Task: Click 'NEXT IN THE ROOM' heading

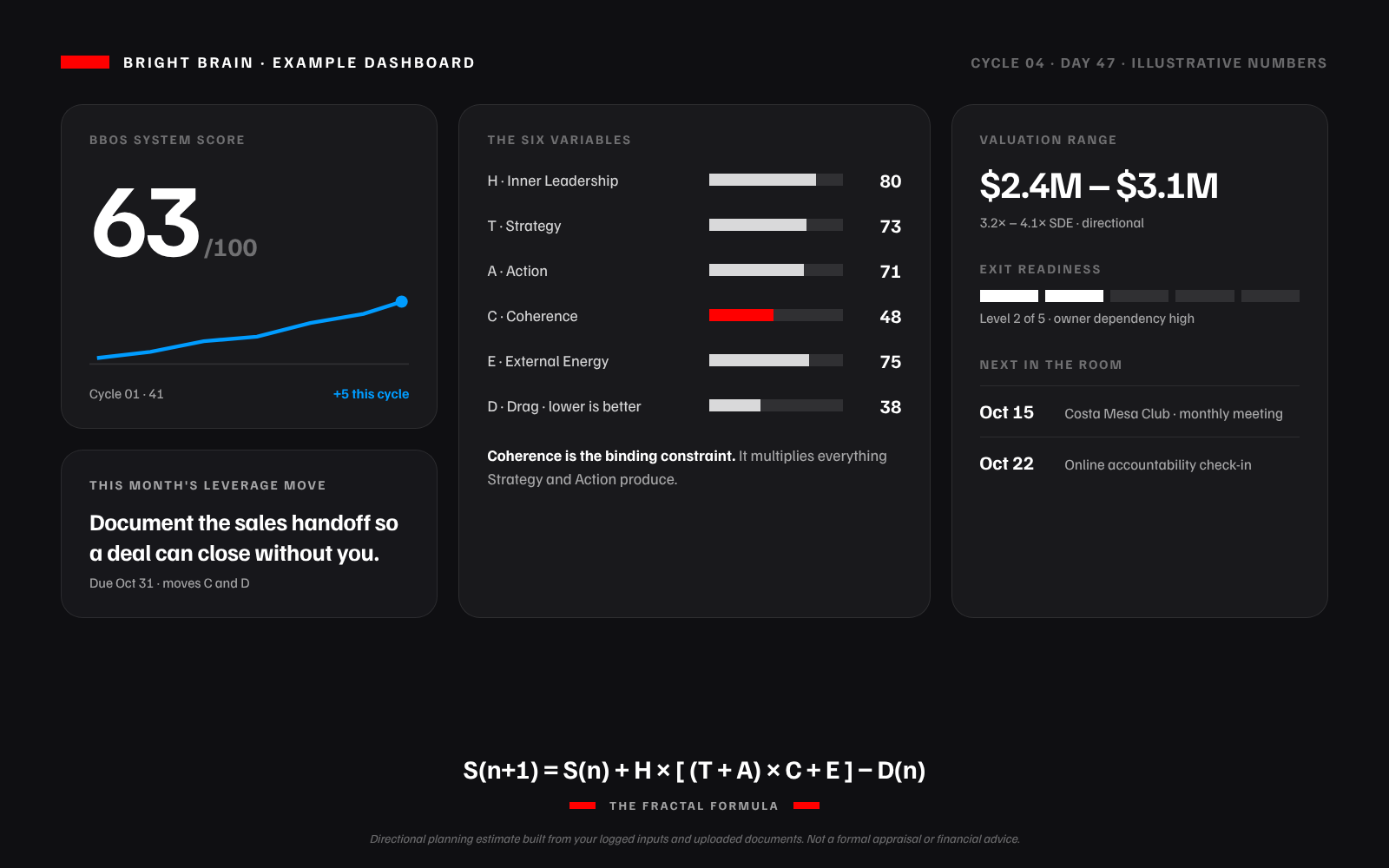Action: pyautogui.click(x=1050, y=365)
